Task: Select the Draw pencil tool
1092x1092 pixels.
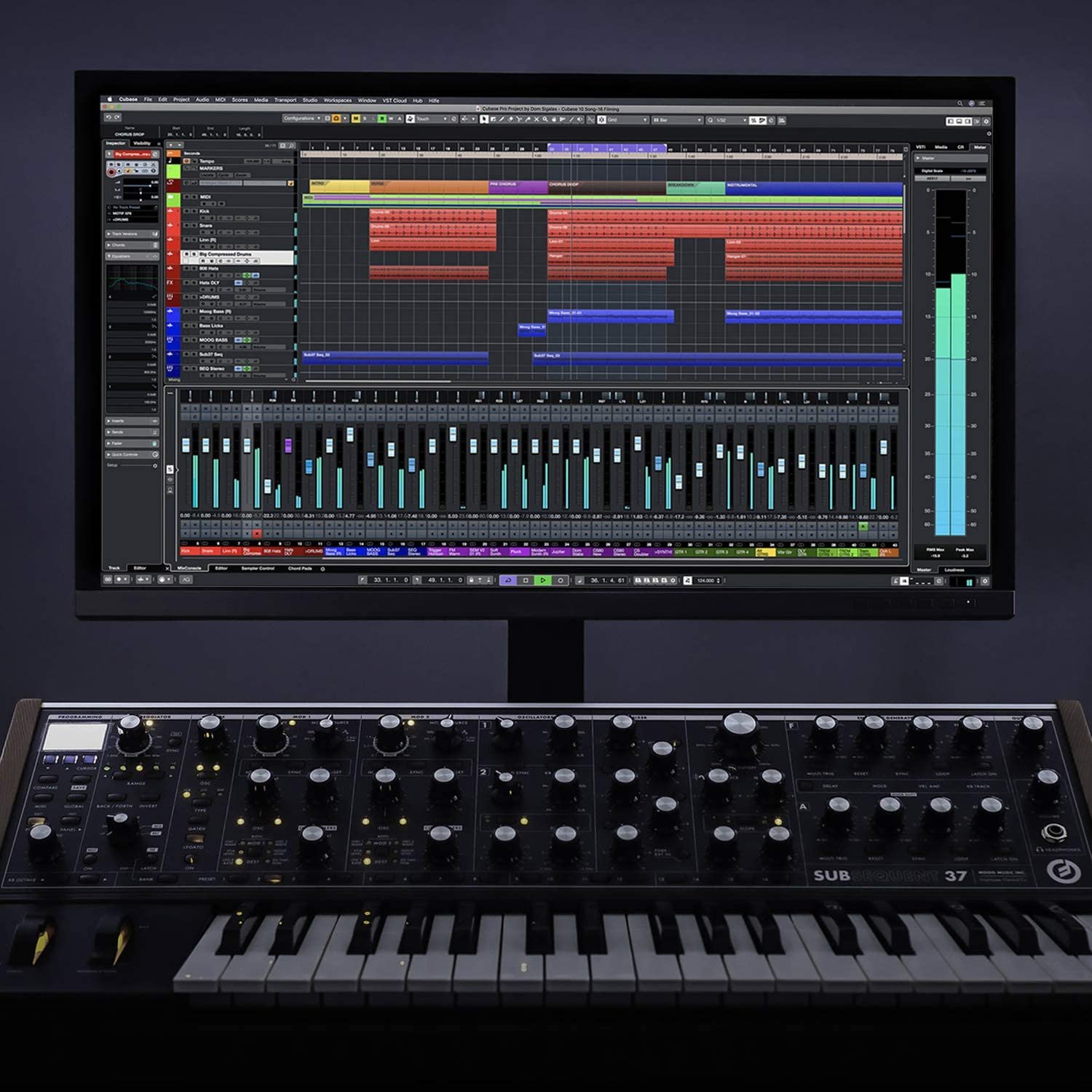Action: click(x=502, y=119)
